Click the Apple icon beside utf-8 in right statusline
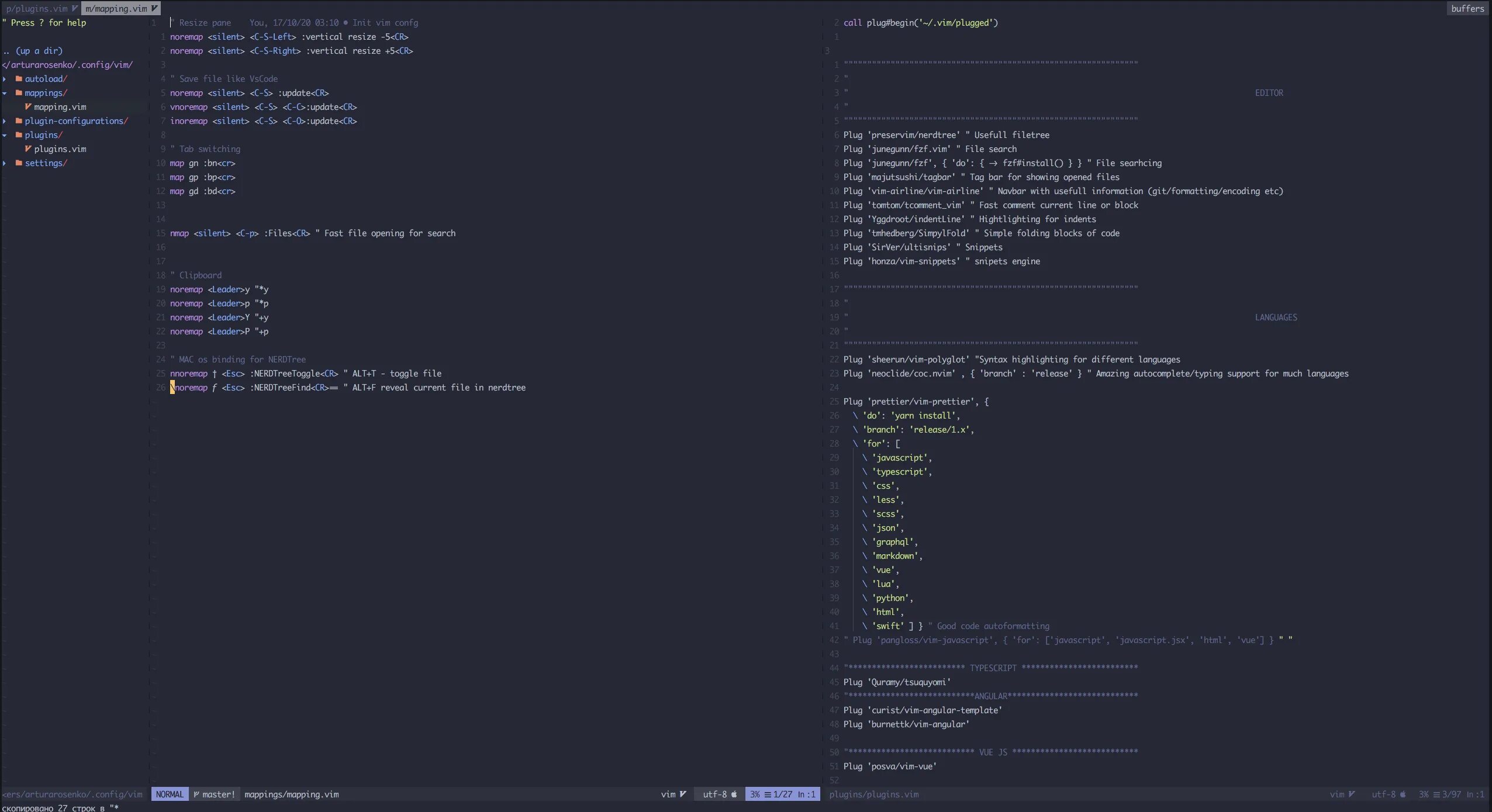This screenshot has width=1492, height=812. (x=1403, y=794)
